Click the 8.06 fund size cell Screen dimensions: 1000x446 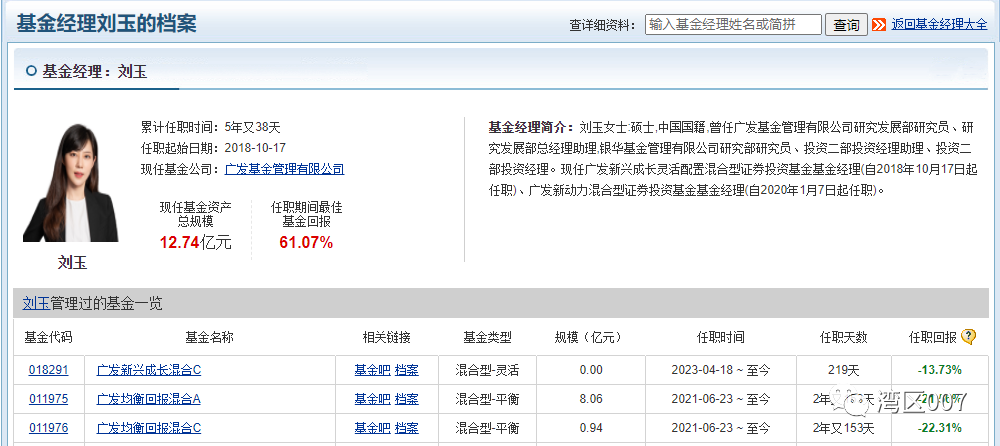(591, 399)
